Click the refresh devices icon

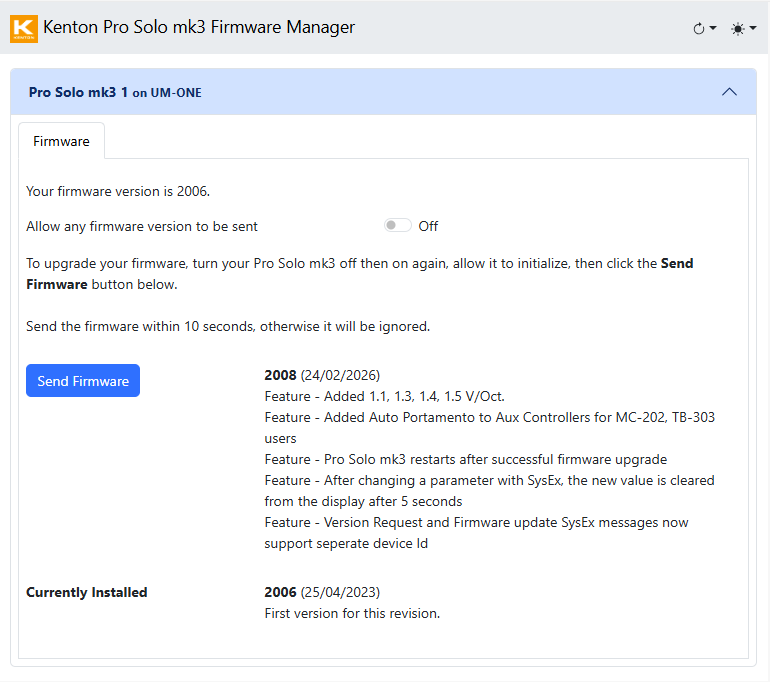pyautogui.click(x=699, y=29)
